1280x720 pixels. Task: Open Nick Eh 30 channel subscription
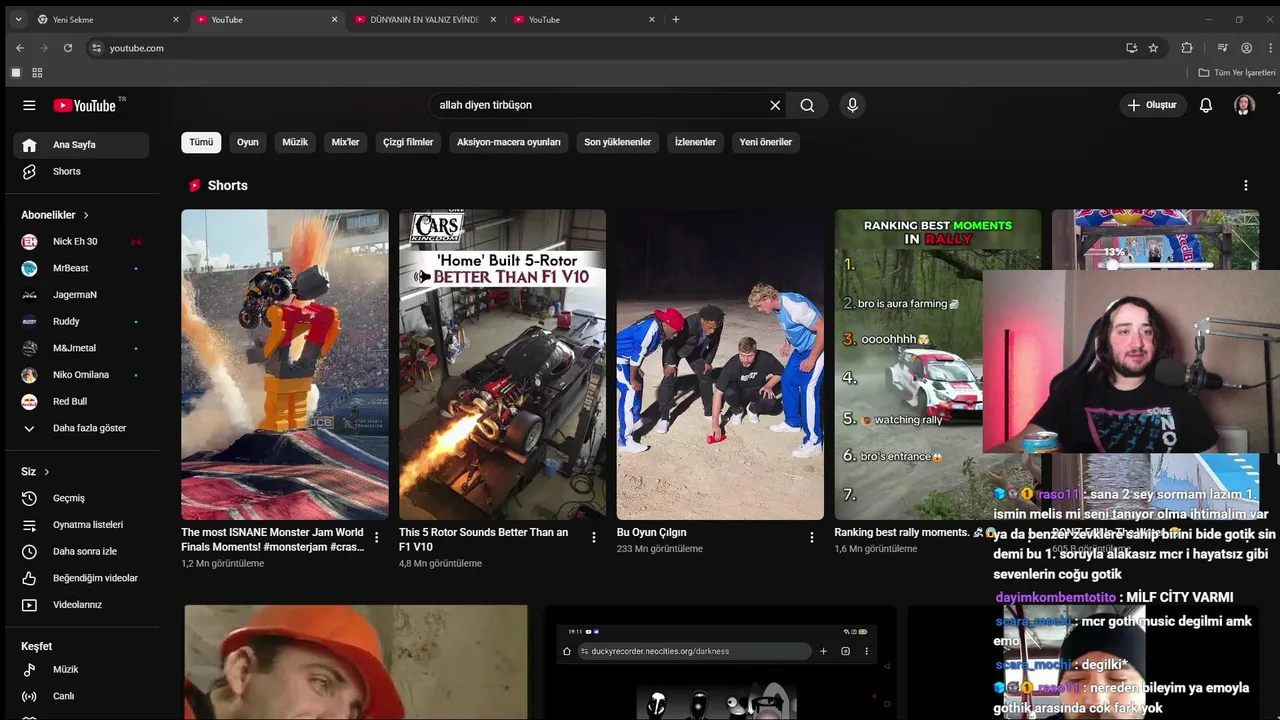[x=81, y=241]
